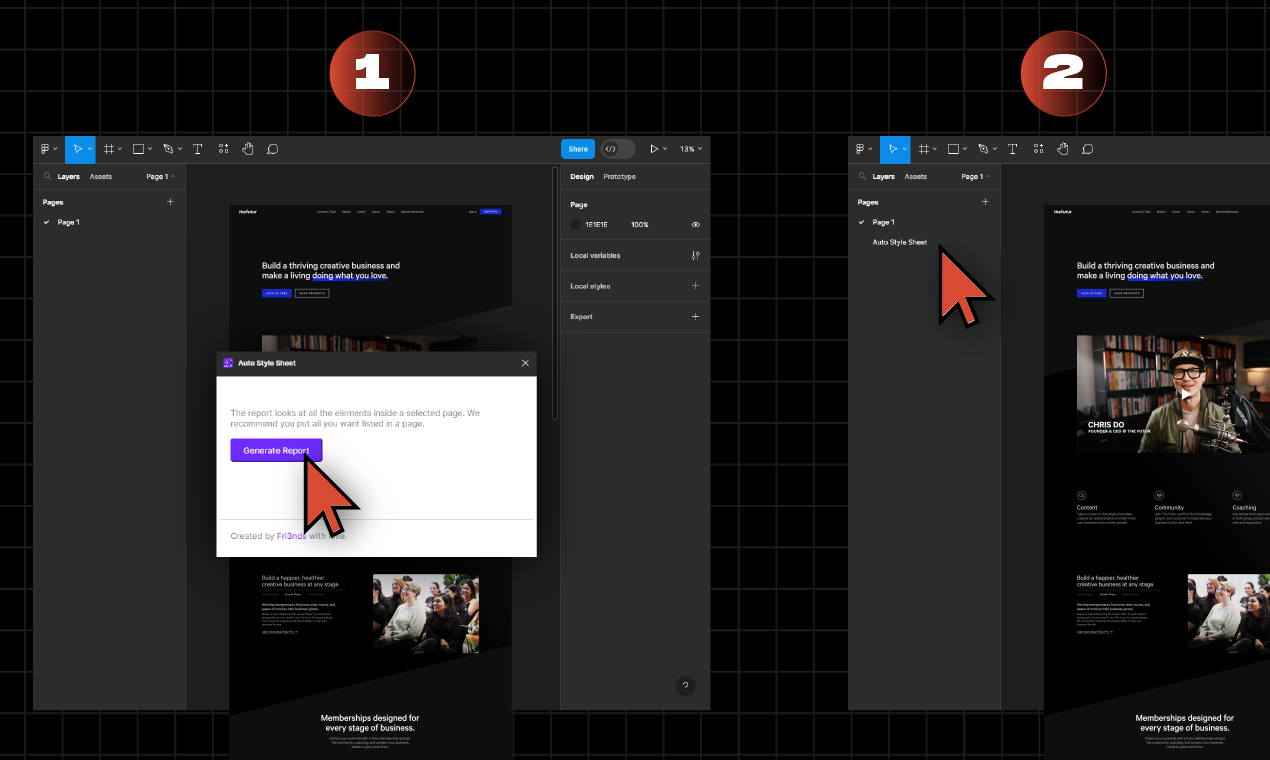
Task: Add a new page in the left window
Action: [x=170, y=201]
